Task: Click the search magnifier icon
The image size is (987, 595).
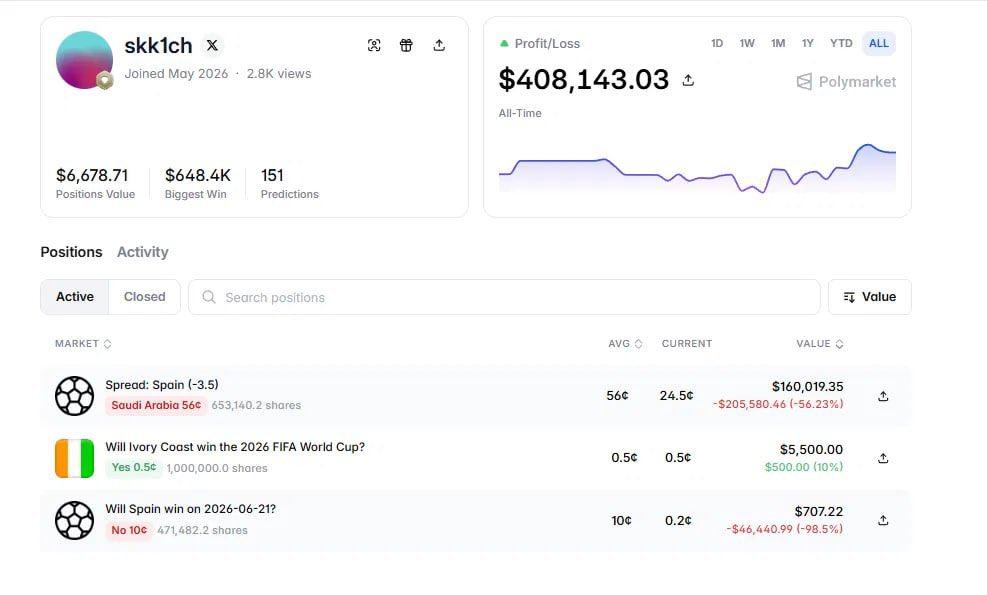Action: click(209, 297)
